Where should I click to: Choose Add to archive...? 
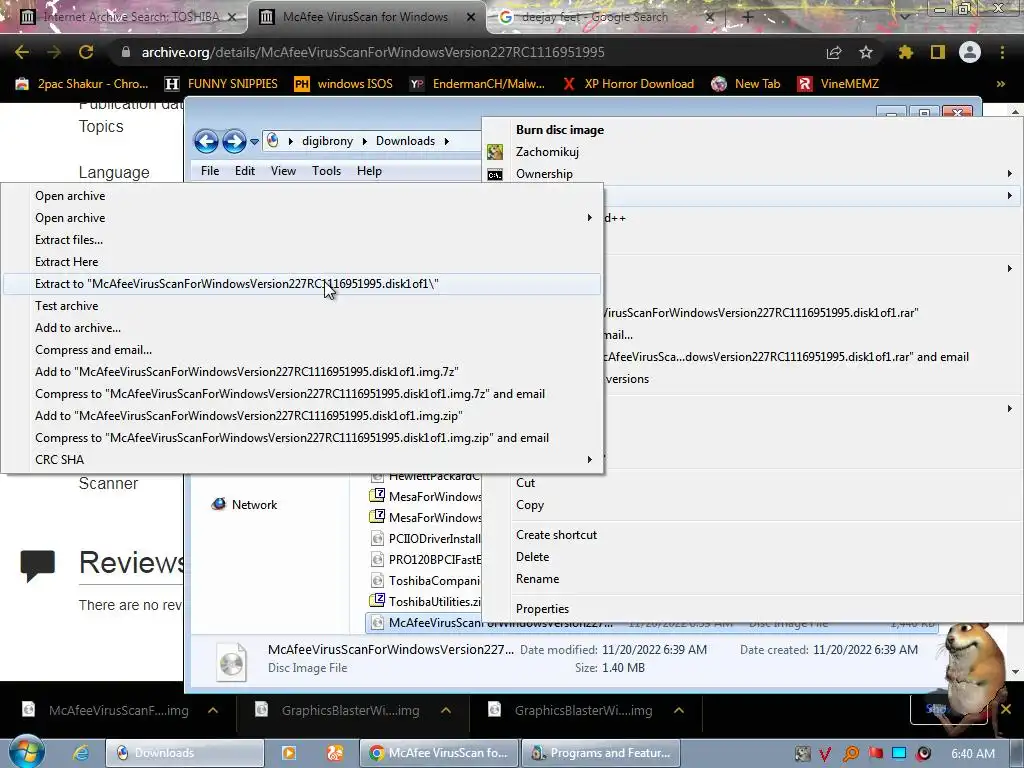click(x=302, y=328)
